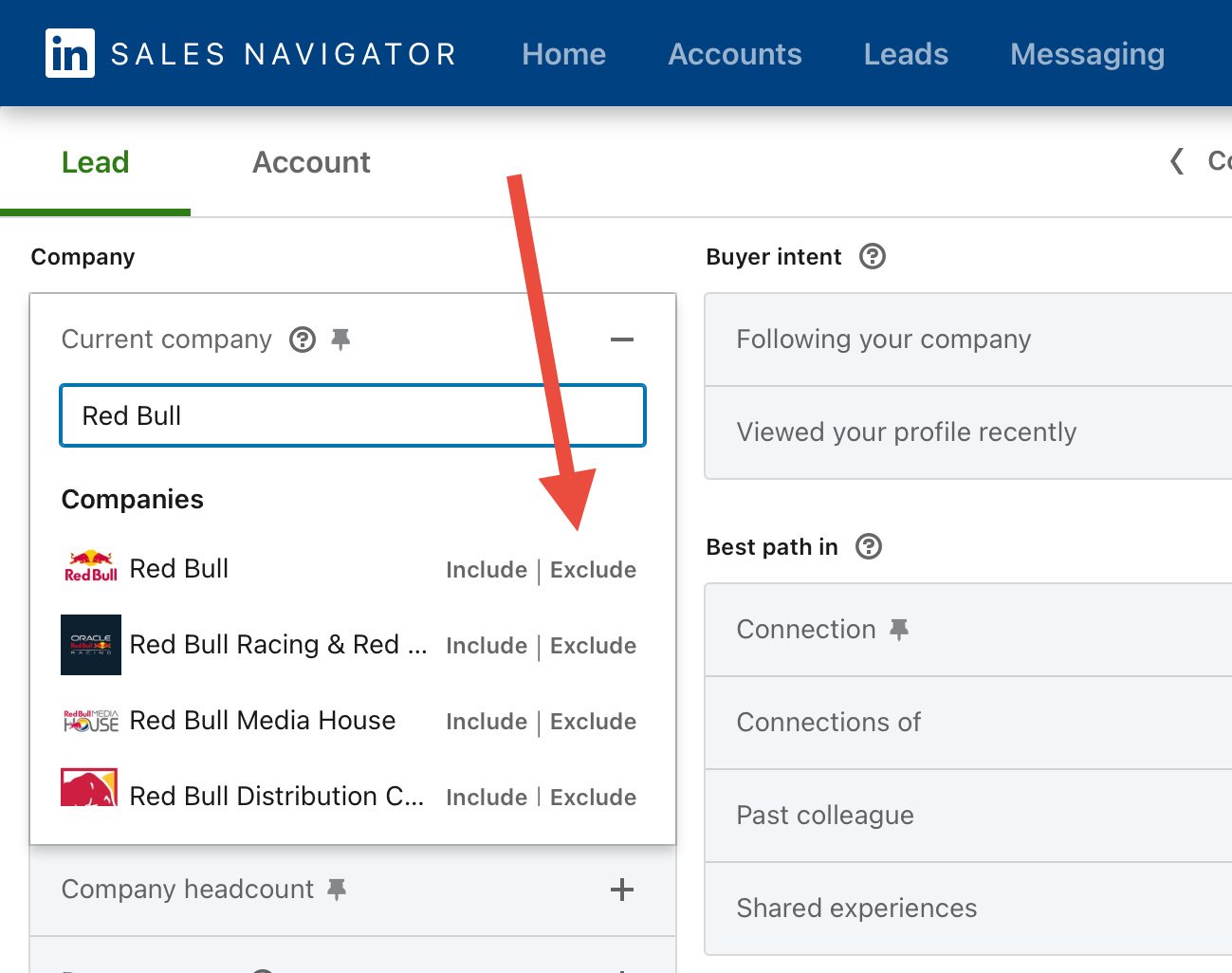Image resolution: width=1232 pixels, height=973 pixels.
Task: Select the Following your company filter
Action: click(883, 340)
